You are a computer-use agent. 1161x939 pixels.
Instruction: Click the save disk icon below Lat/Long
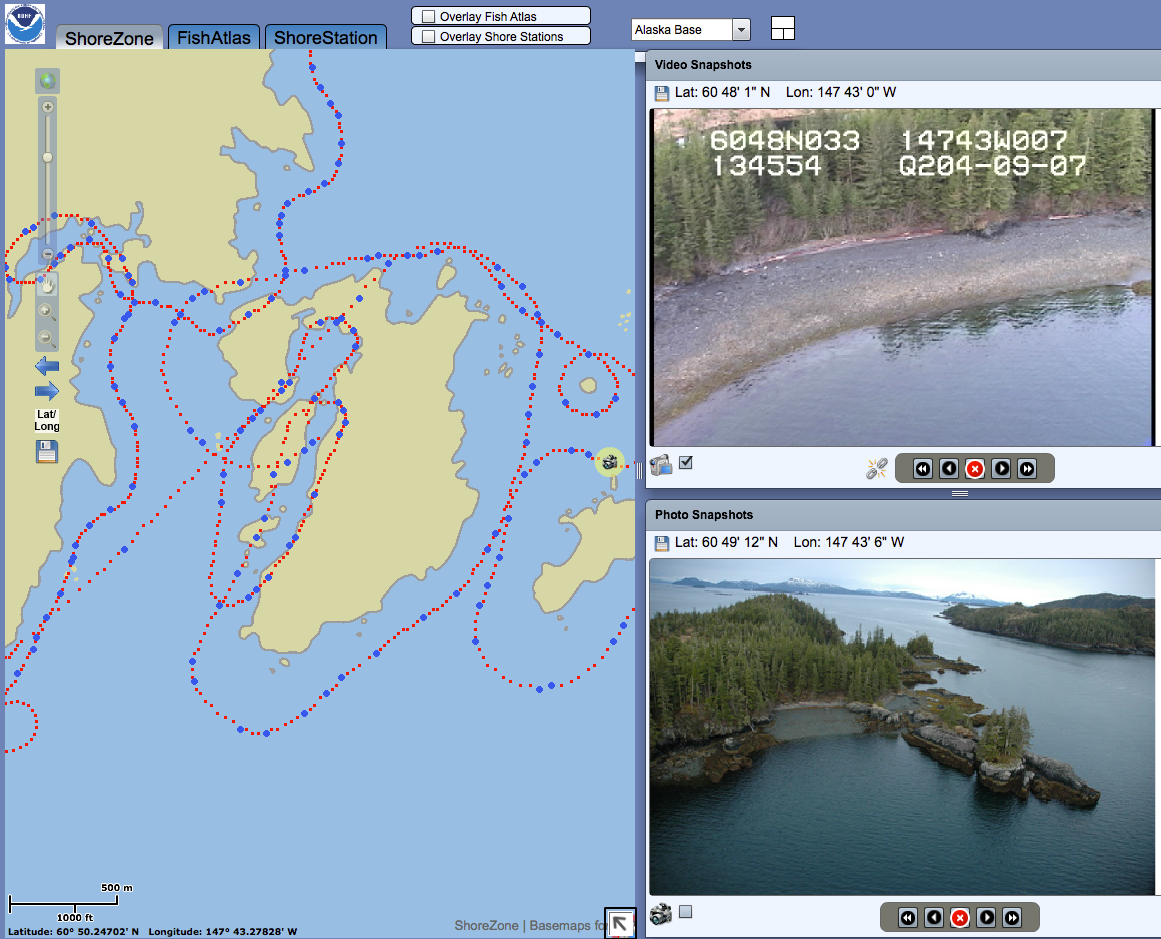pyautogui.click(x=46, y=451)
